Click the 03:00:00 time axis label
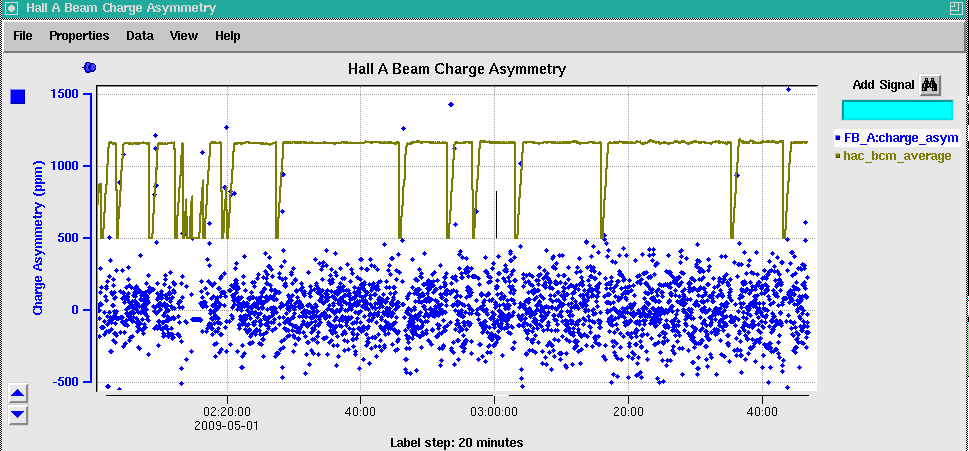 click(494, 409)
